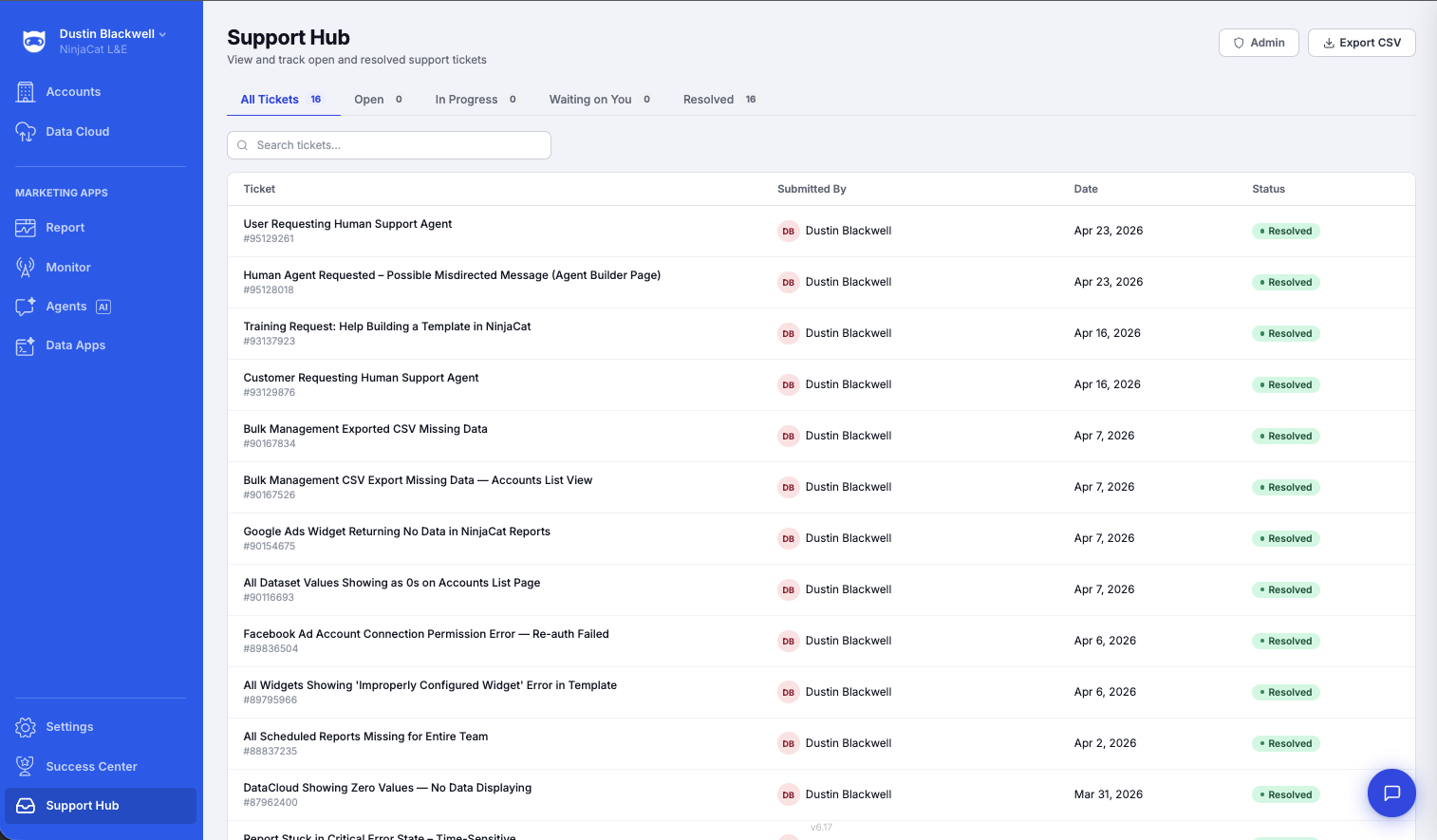Open the Agents sparkle chat icon

pos(26,307)
